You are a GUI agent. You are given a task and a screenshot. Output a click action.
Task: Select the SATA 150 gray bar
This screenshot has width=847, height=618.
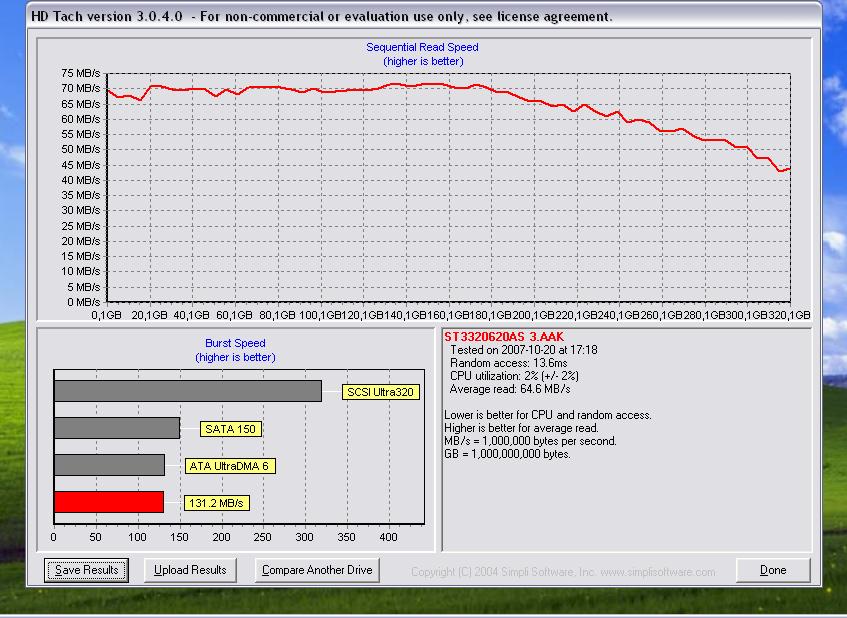coord(117,428)
